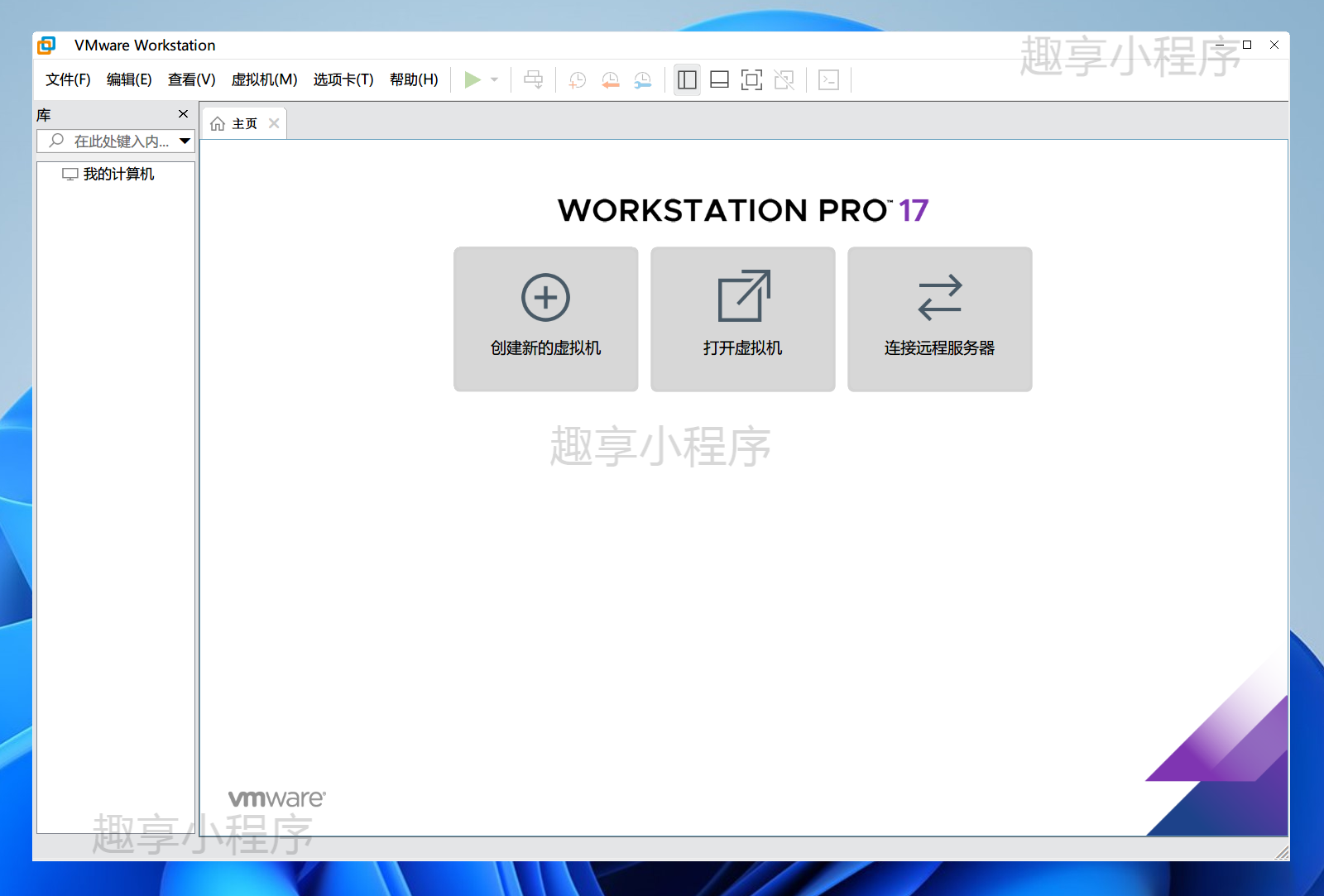Click the Unity mode toolbar icon

(x=784, y=79)
